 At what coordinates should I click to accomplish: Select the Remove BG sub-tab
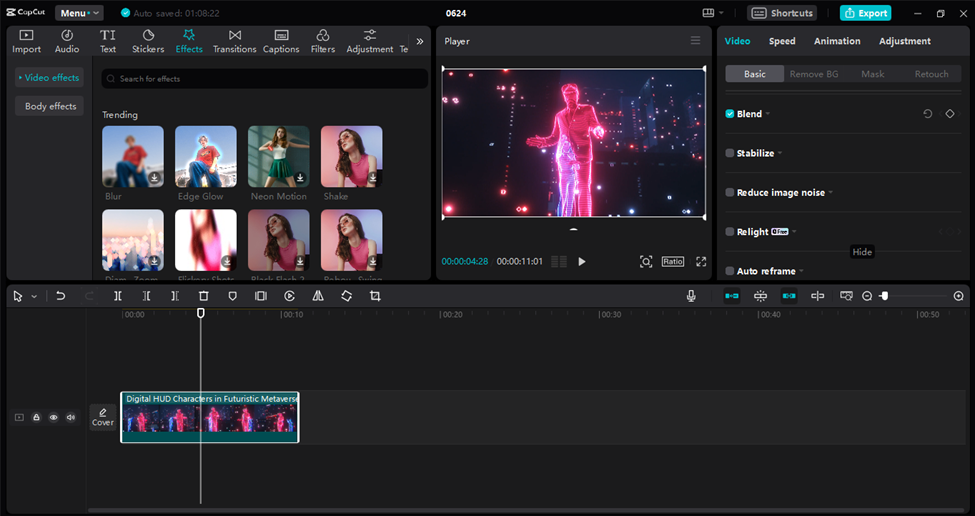(813, 73)
